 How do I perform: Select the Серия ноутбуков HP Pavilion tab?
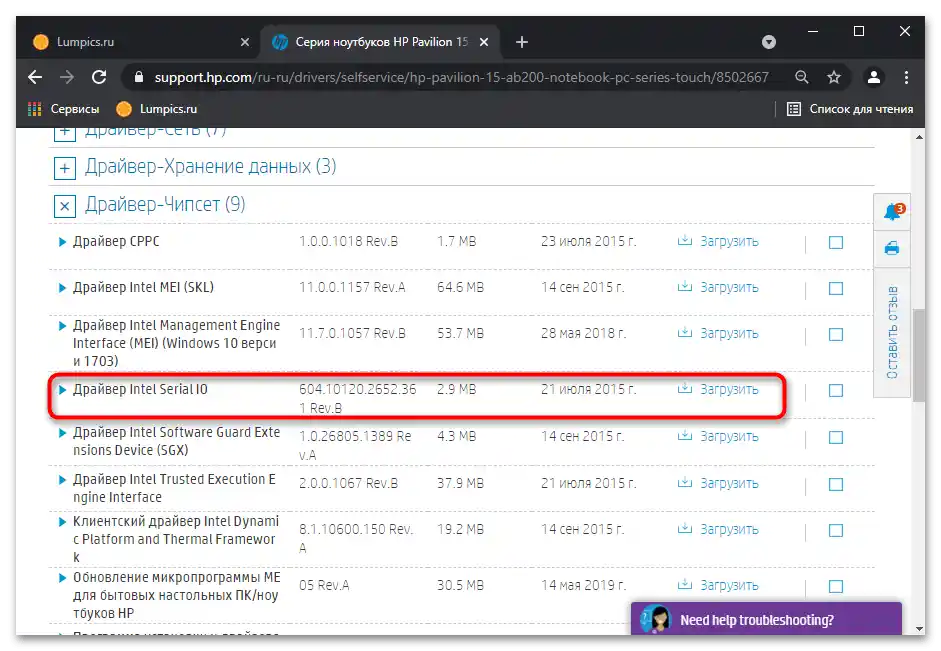click(x=380, y=42)
